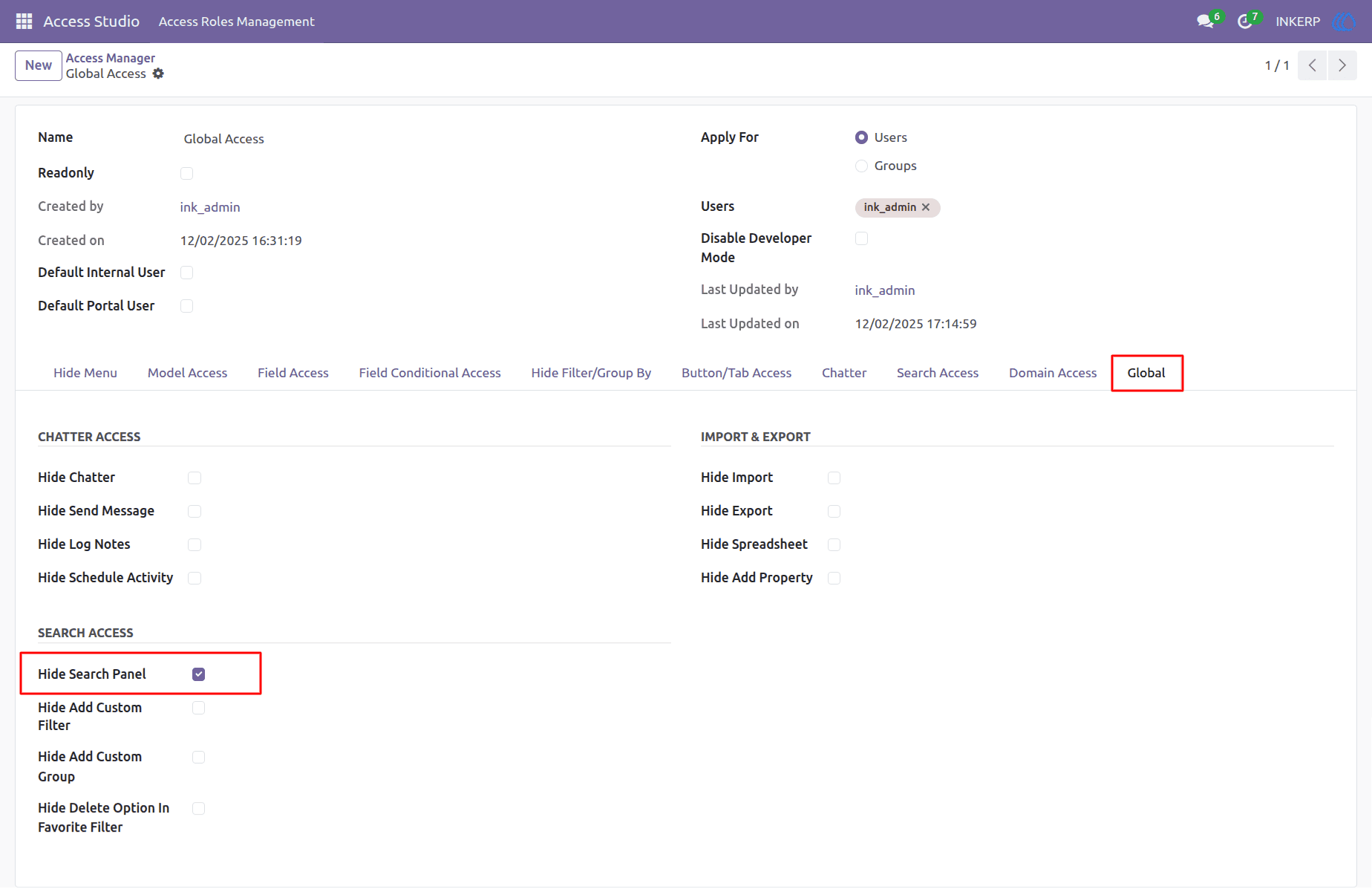
Task: Open the apps grid menu icon
Action: (x=24, y=22)
